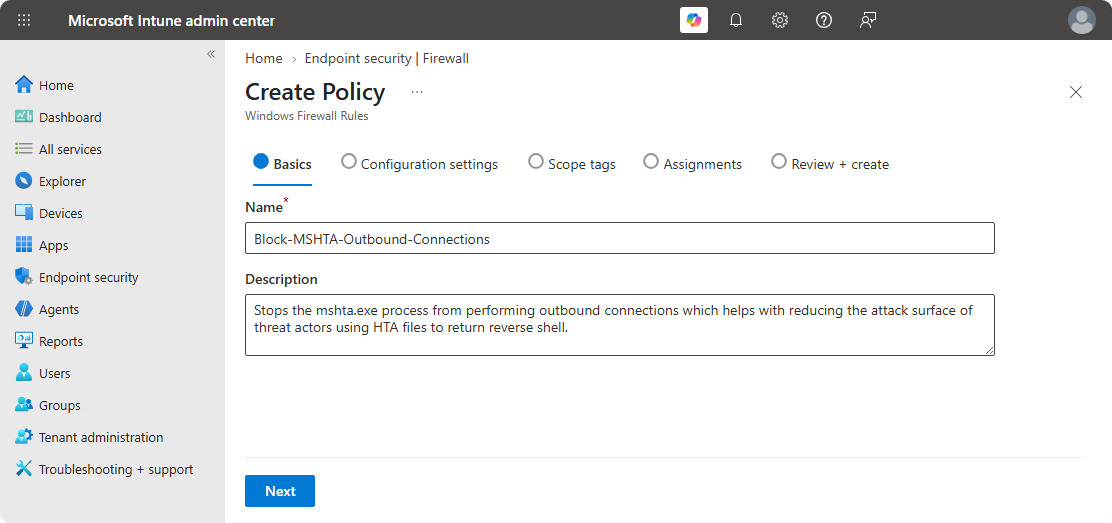This screenshot has height=523, width=1112.
Task: Switch to Assignments tab label
Action: click(x=703, y=164)
